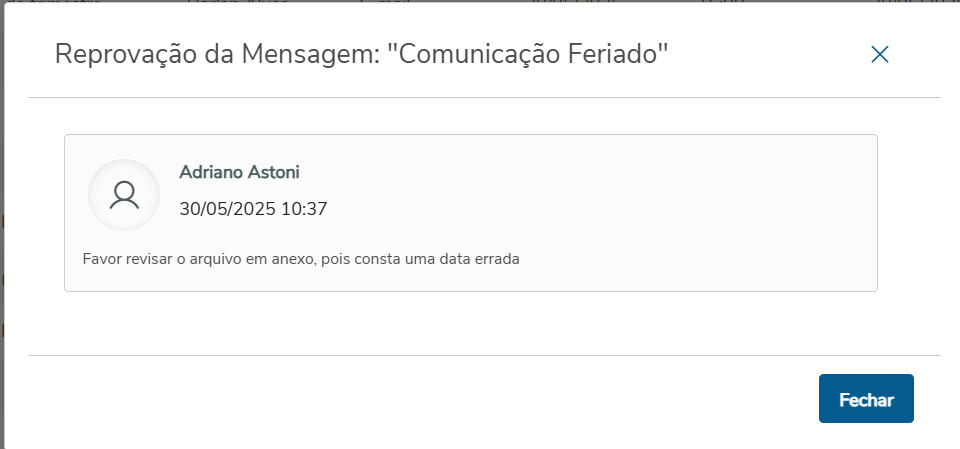This screenshot has height=449, width=960.
Task: Select the name Adriano Astoni
Action: tap(239, 172)
